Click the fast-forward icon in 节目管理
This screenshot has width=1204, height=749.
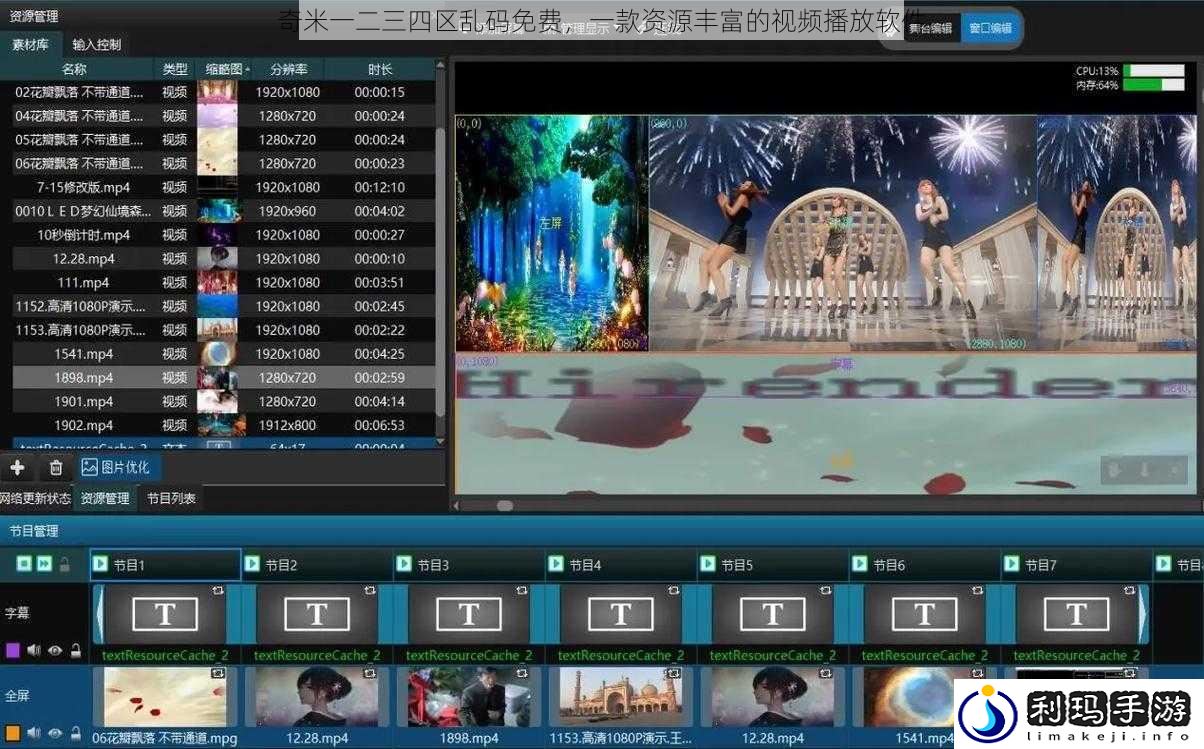[44, 565]
